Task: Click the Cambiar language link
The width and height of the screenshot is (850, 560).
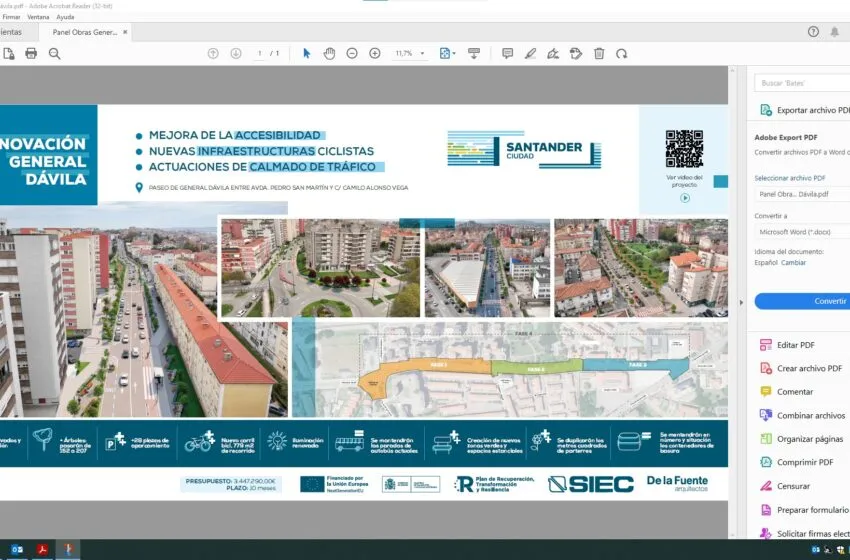Action: 793,262
